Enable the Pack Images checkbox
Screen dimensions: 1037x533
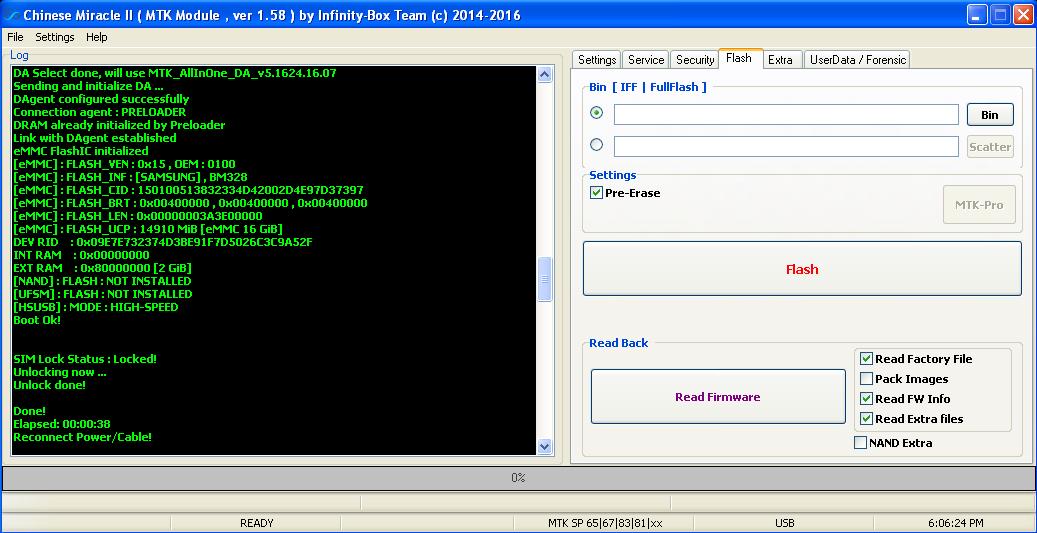click(866, 379)
